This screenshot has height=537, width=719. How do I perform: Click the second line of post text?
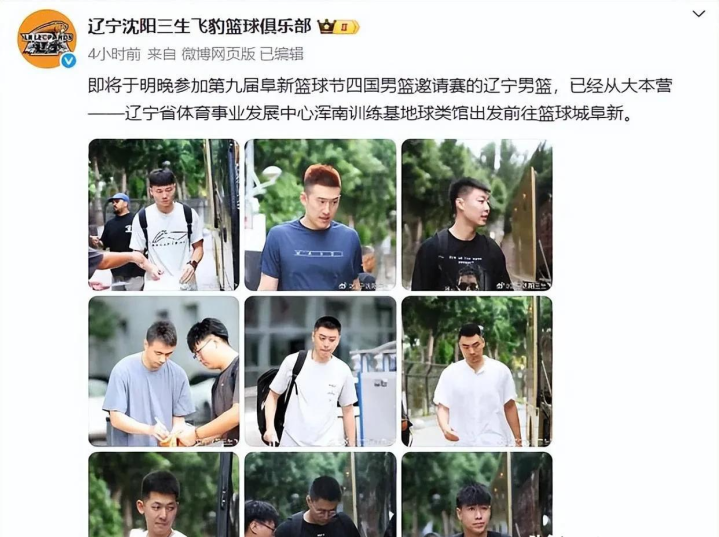click(360, 113)
